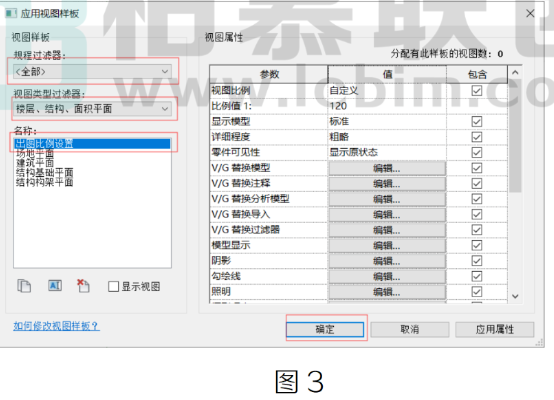The height and width of the screenshot is (400, 554).
Task: Click 编辑 button for V/G 替换注释
Action: tap(387, 184)
